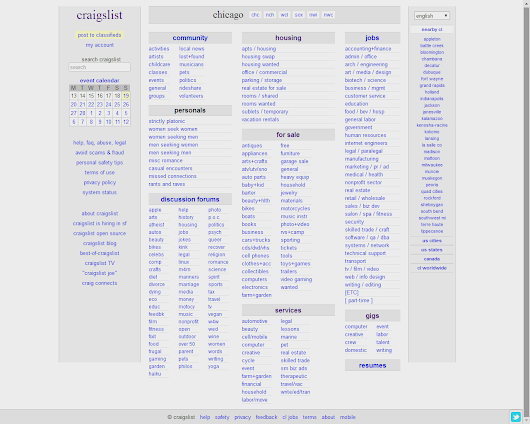Viewport: 530px width, 424px height.
Task: Open best-of-craigslist
Action: (x=99, y=253)
